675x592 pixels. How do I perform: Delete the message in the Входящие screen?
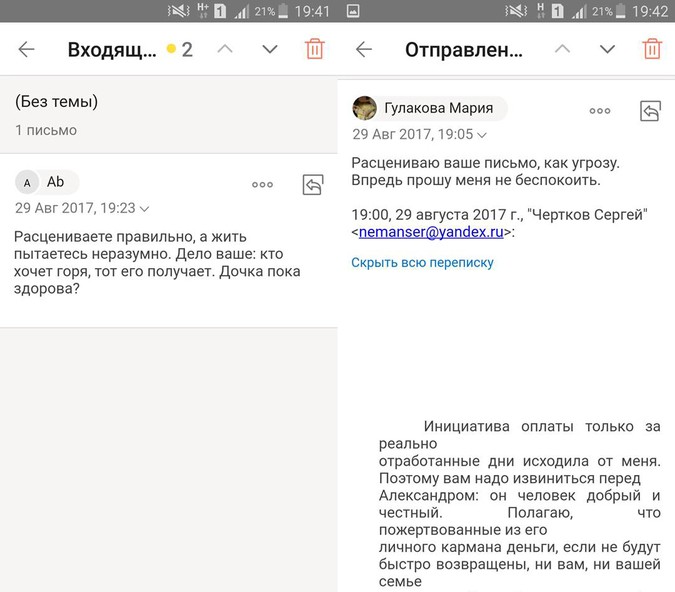tap(315, 49)
